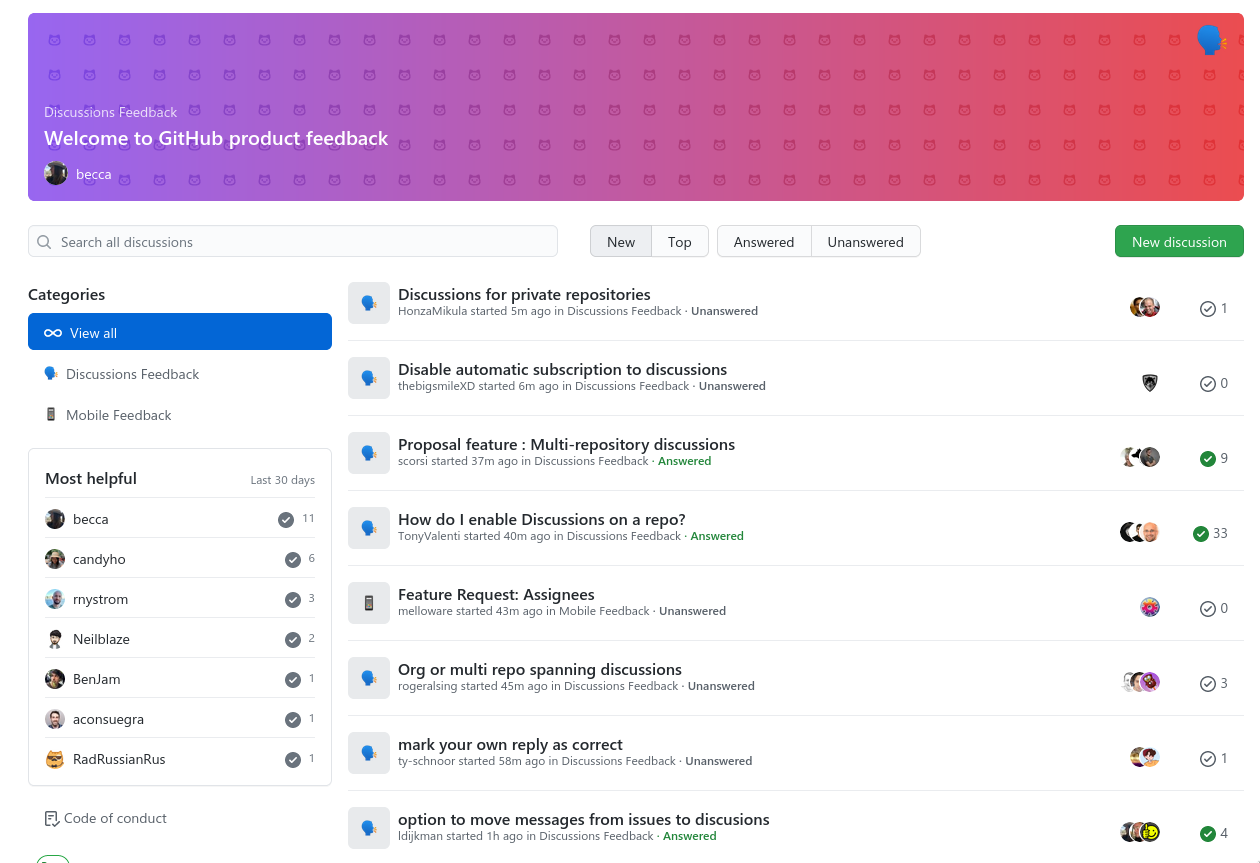The image size is (1260, 863).
Task: Click Code of conduct document icon
Action: point(52,819)
